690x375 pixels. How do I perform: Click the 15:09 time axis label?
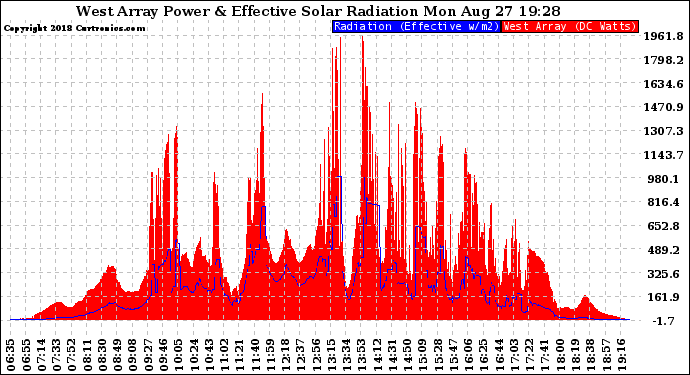click(423, 355)
